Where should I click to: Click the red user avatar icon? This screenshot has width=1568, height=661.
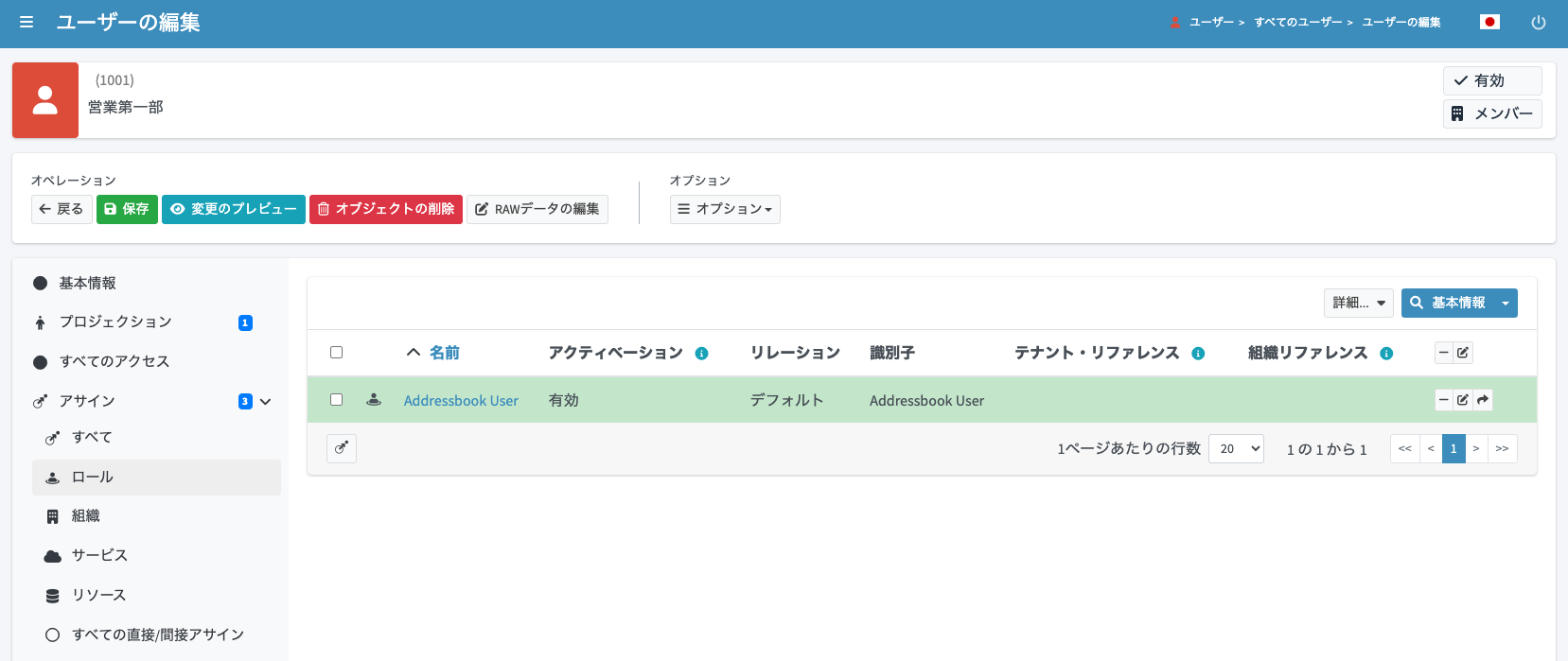point(45,100)
